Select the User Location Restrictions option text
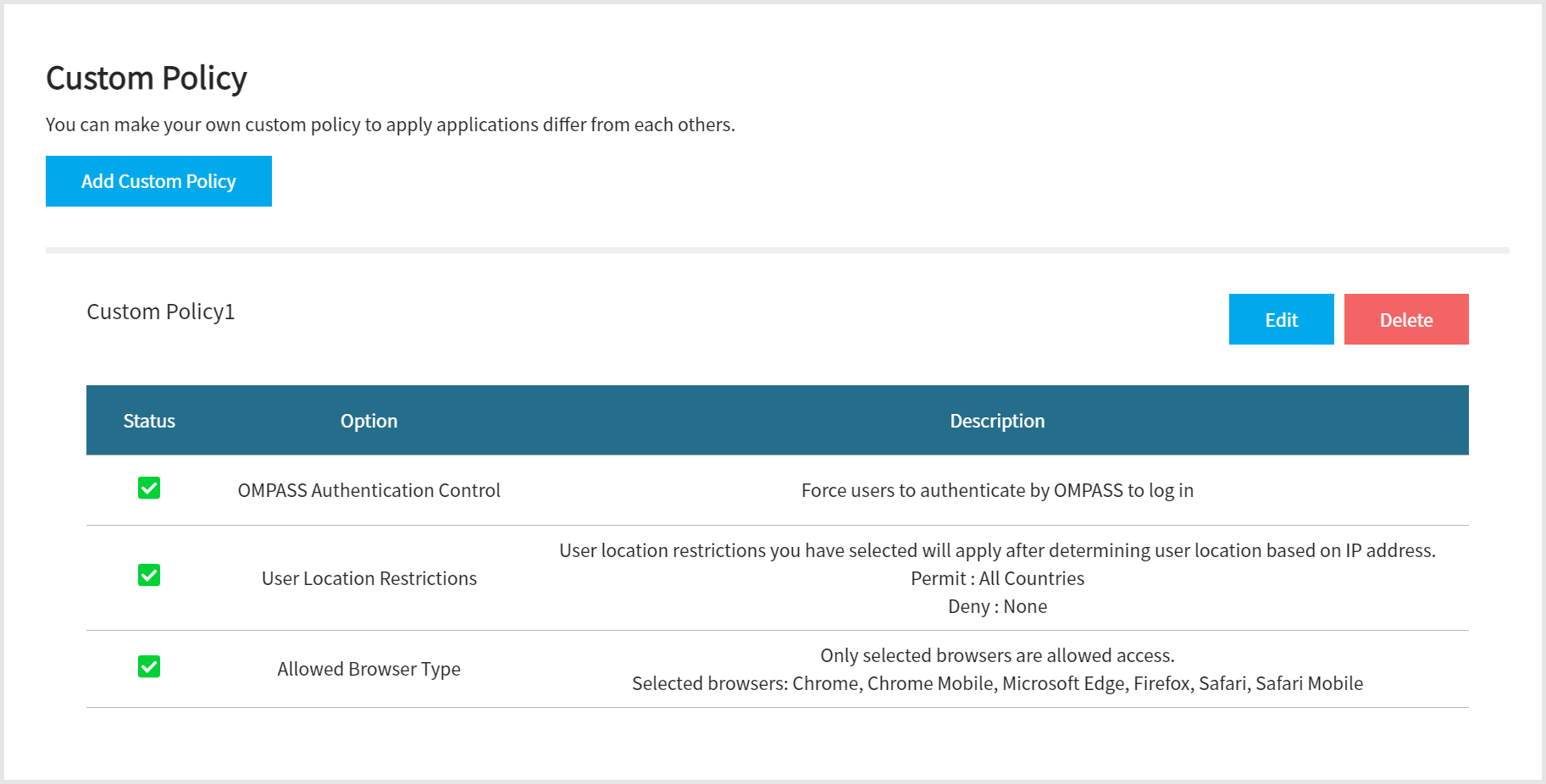This screenshot has height=784, width=1546. pos(368,578)
